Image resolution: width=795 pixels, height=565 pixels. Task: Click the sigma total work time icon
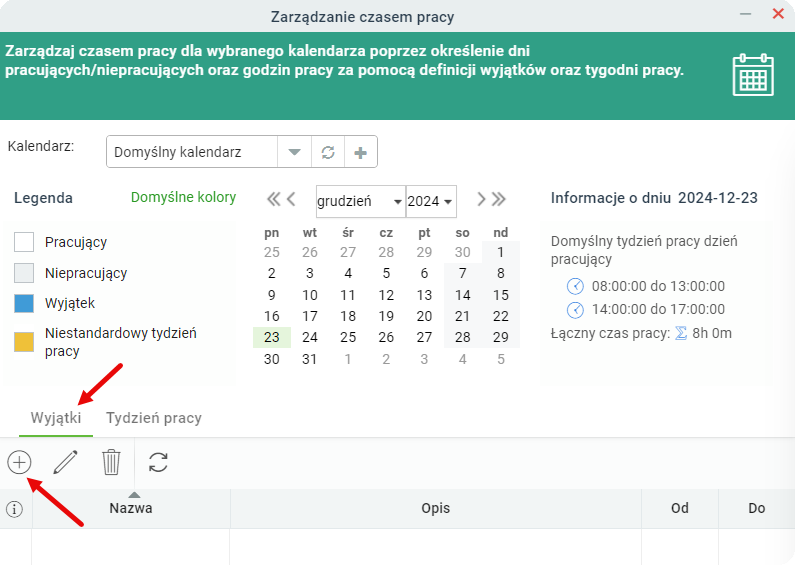(x=681, y=333)
